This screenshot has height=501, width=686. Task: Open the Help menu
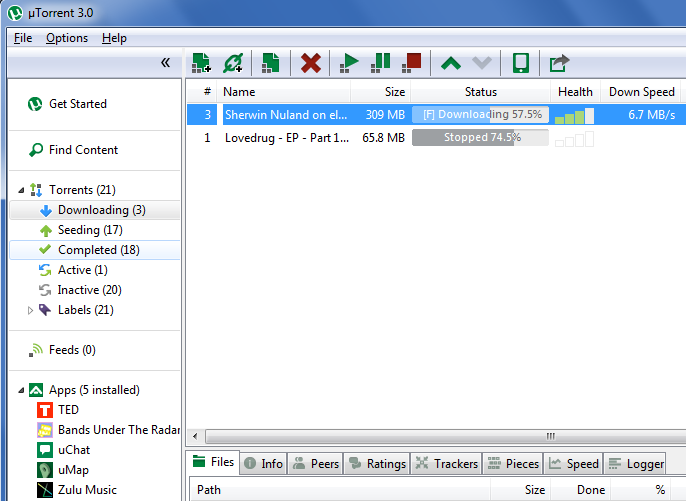click(x=114, y=38)
